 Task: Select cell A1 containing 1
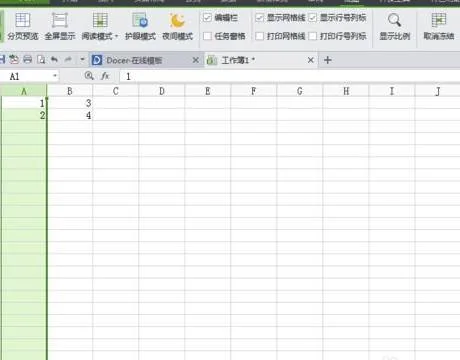click(24, 103)
